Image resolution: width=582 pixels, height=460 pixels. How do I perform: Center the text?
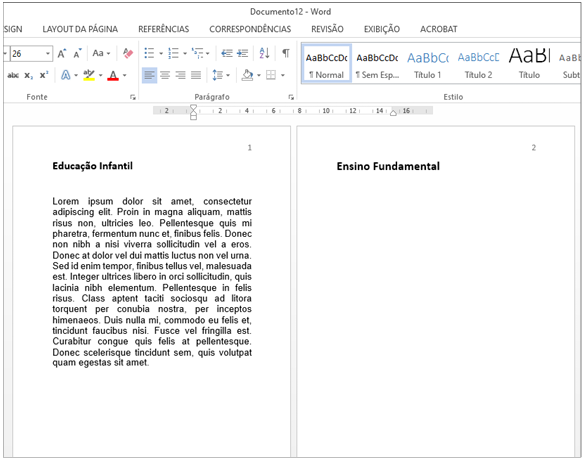click(x=165, y=75)
